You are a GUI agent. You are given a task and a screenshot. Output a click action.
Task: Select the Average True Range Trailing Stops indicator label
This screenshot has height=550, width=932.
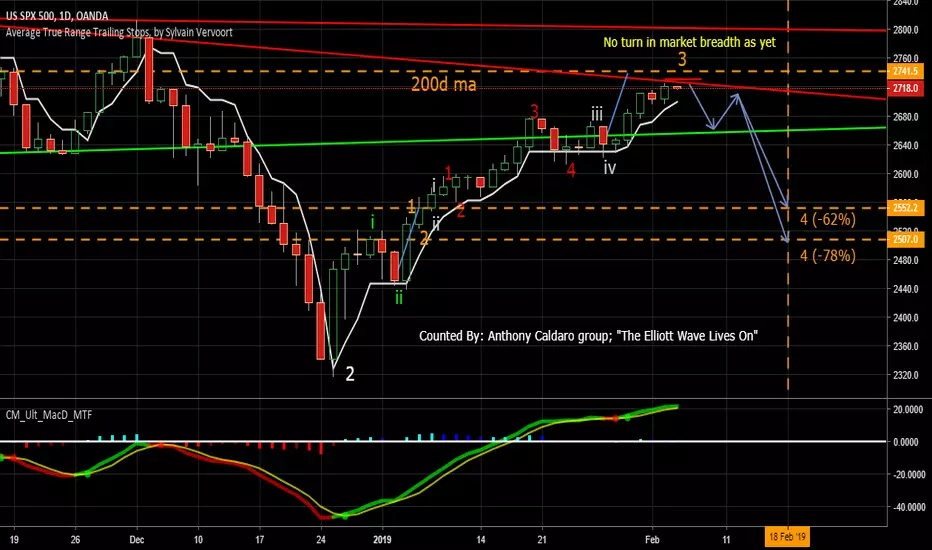[119, 32]
